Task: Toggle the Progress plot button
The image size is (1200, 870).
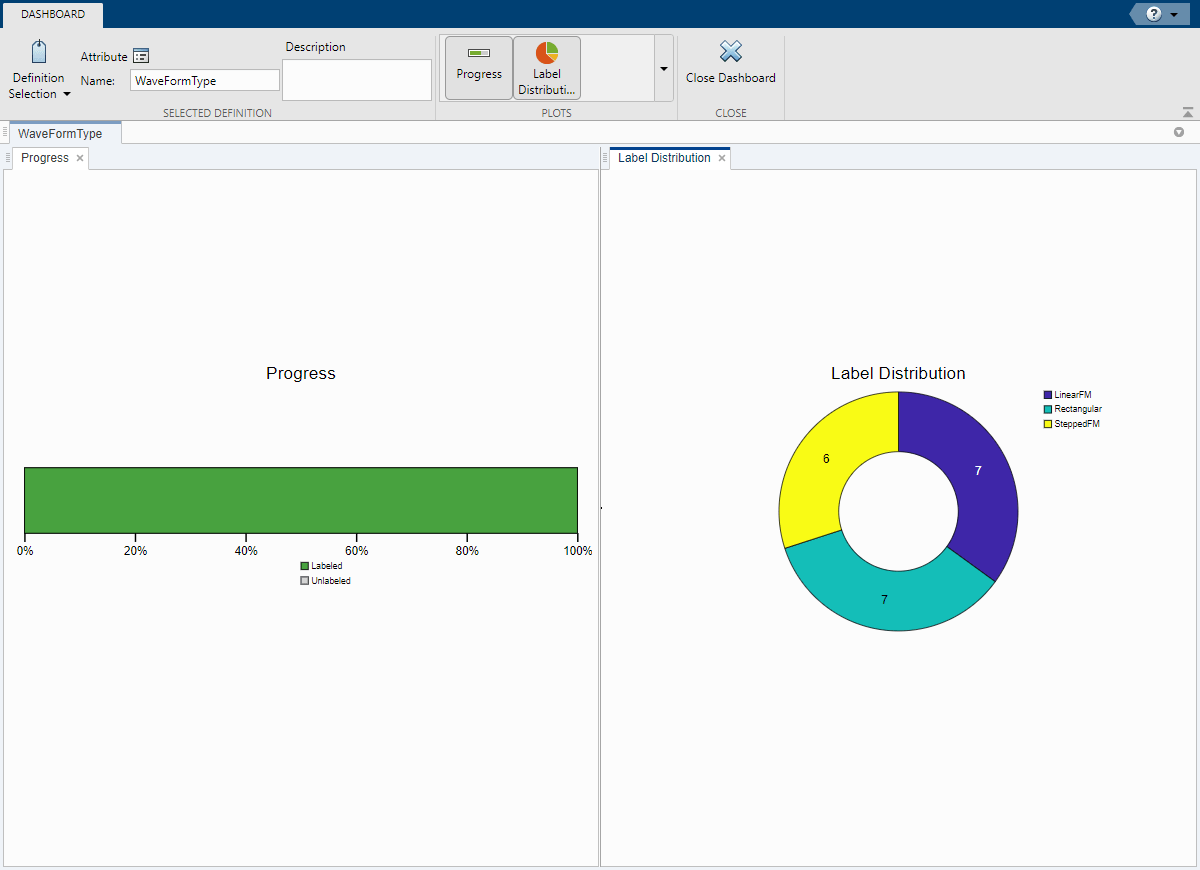Action: pos(479,67)
